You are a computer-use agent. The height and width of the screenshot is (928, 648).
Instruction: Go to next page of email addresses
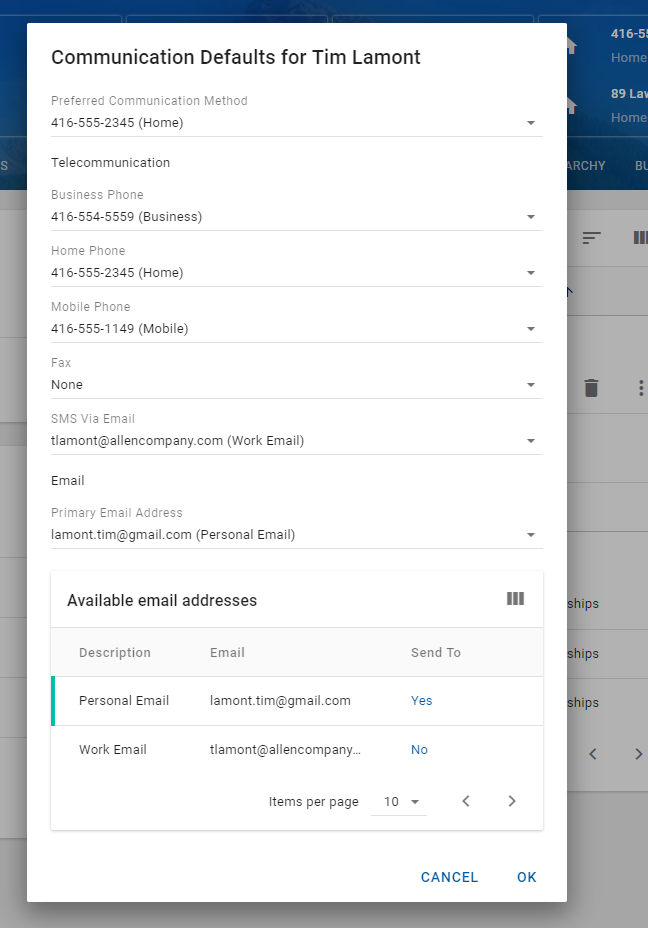pos(512,801)
